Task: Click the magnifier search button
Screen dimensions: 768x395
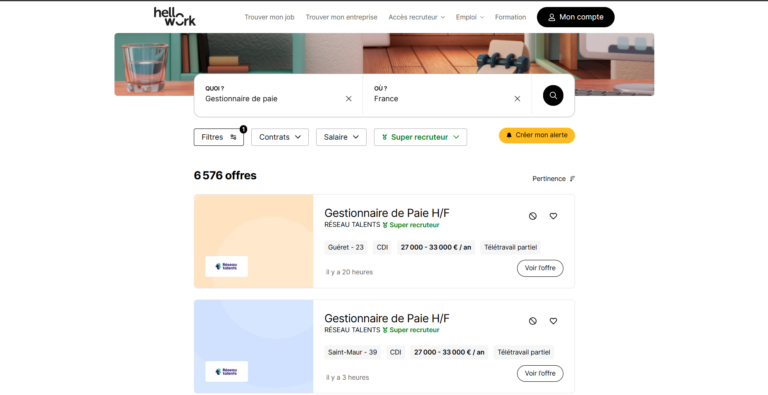Action: (553, 96)
